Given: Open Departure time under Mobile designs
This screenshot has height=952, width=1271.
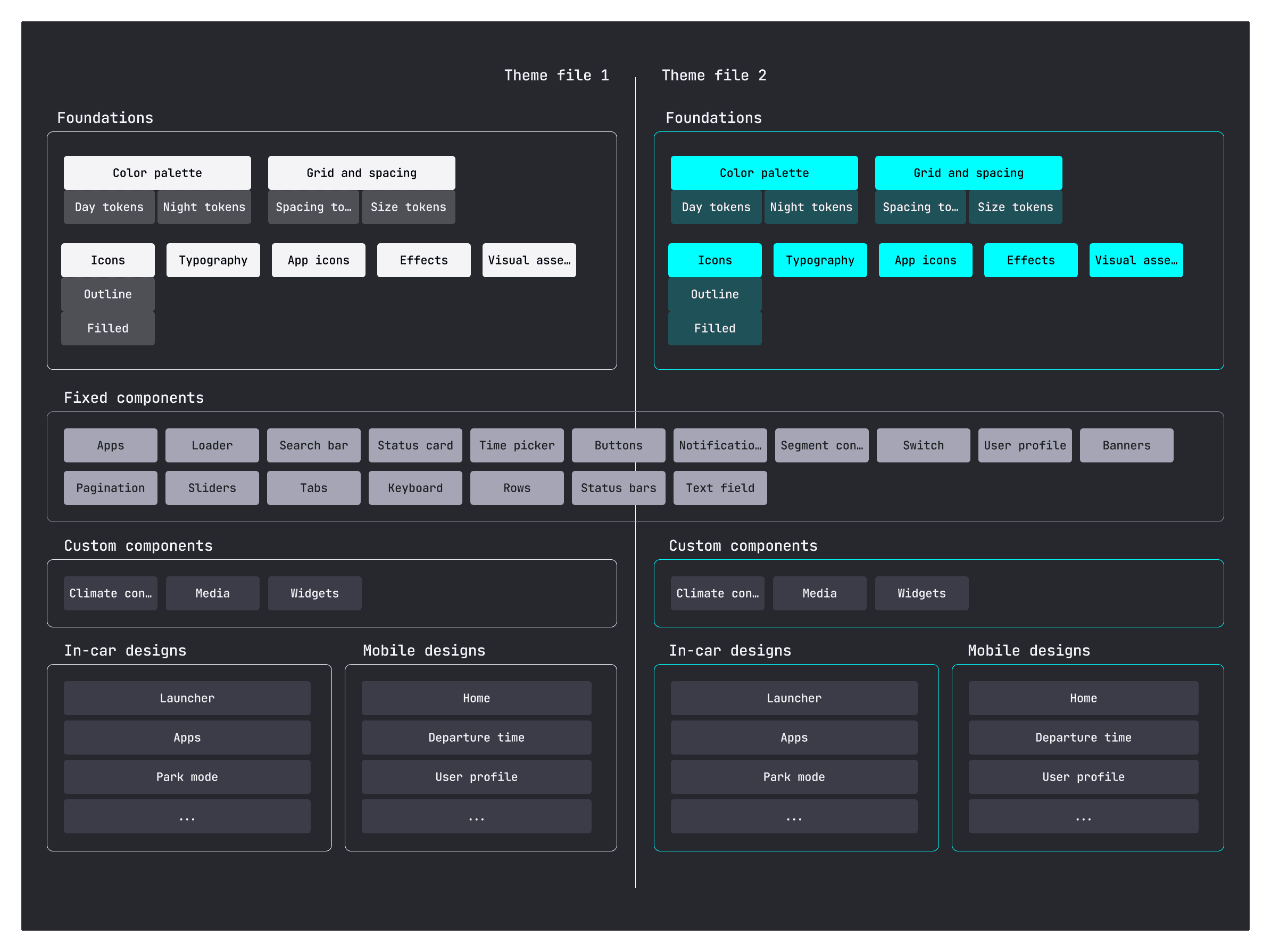Looking at the screenshot, I should (x=476, y=738).
